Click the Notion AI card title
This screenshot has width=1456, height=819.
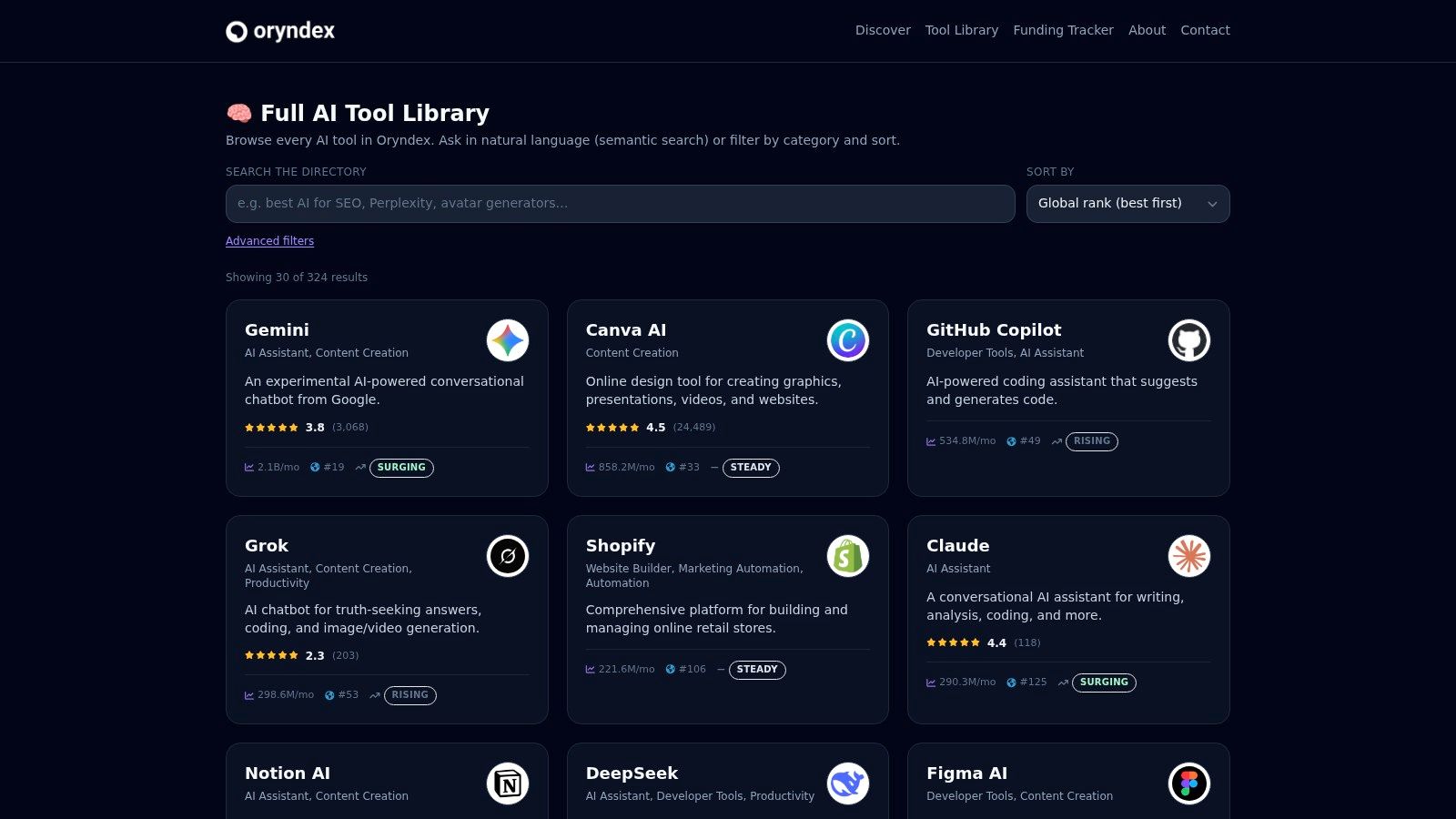click(288, 773)
